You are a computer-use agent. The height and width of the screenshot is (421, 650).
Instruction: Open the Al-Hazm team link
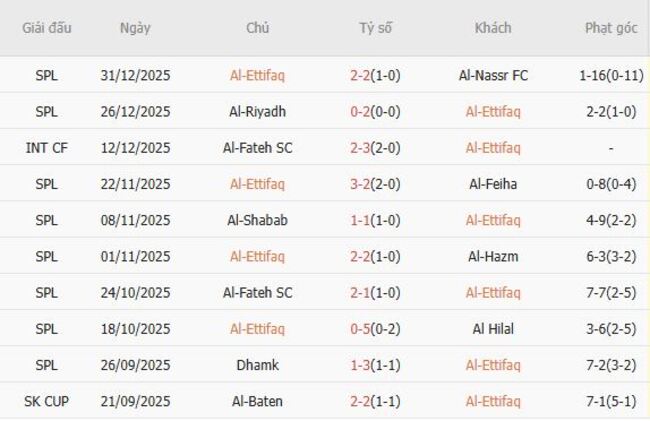point(493,256)
